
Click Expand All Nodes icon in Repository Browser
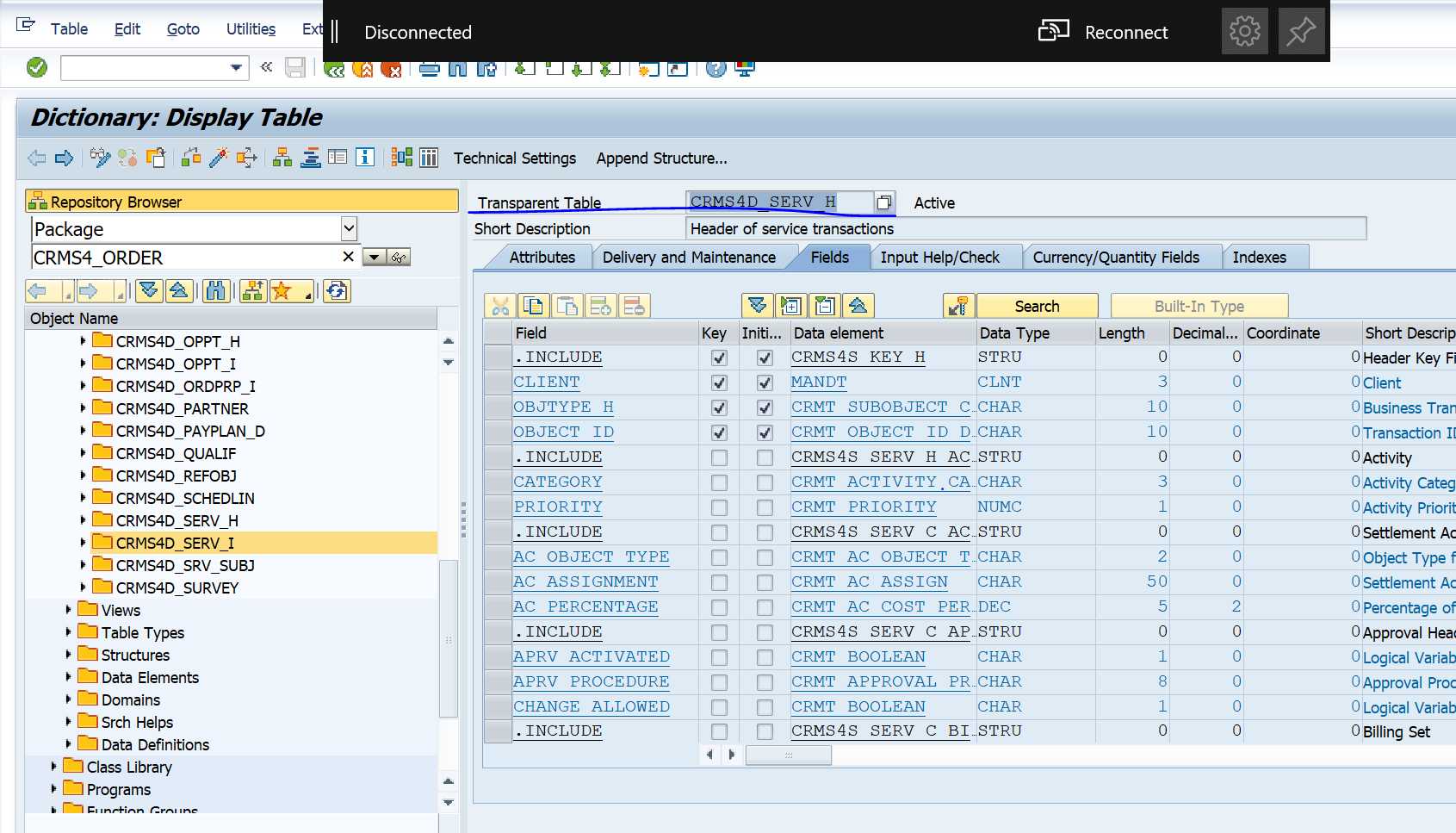click(149, 291)
